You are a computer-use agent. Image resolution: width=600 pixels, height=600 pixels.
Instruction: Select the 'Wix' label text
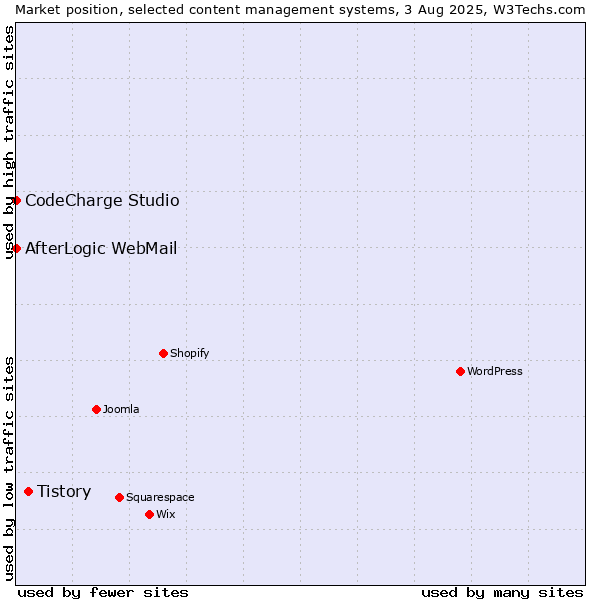[x=166, y=515]
